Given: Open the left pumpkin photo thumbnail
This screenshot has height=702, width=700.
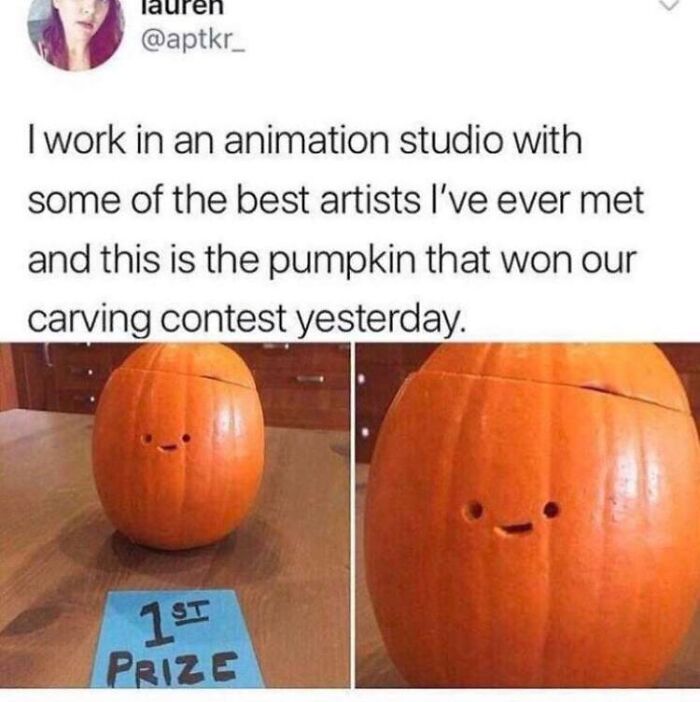Looking at the screenshot, I should tap(175, 515).
